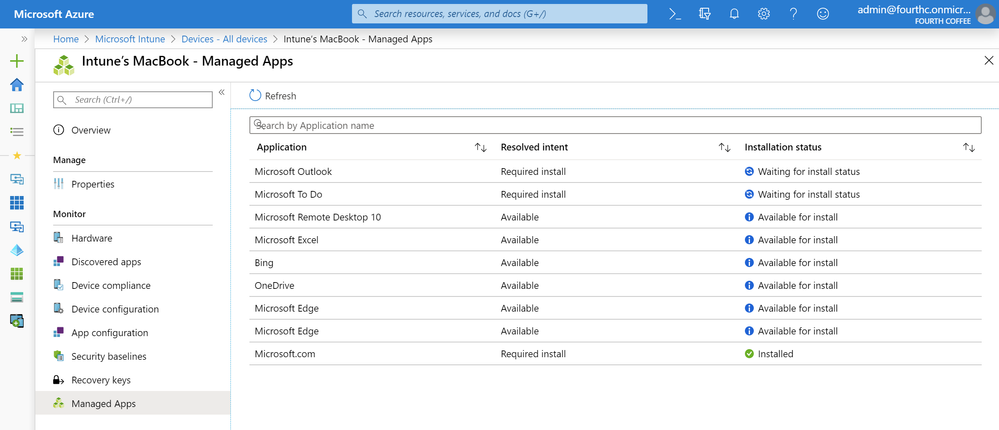Click the green grid icon in left rail

click(x=17, y=274)
